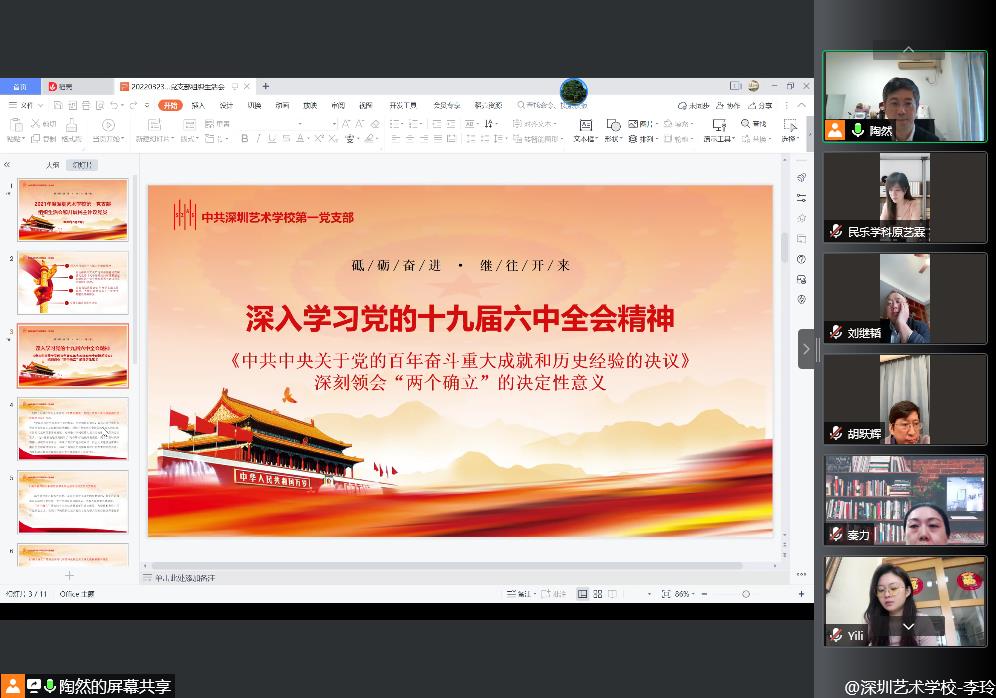
Task: Select slide 4 thumbnail
Action: click(72, 429)
